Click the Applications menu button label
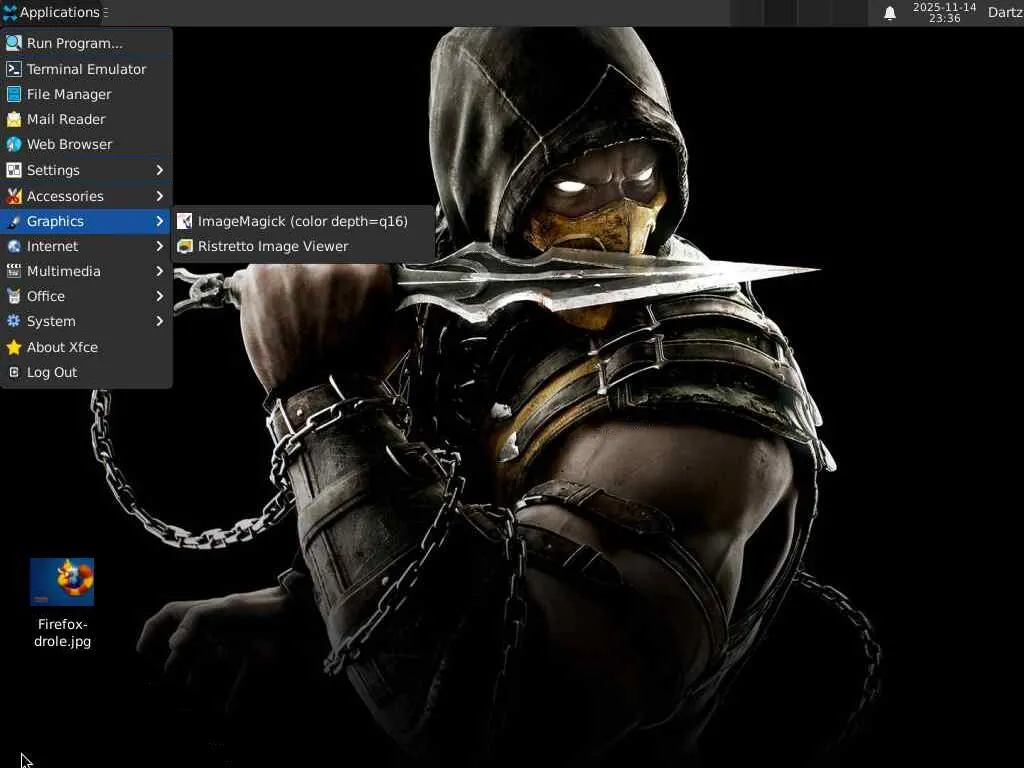 (x=59, y=12)
